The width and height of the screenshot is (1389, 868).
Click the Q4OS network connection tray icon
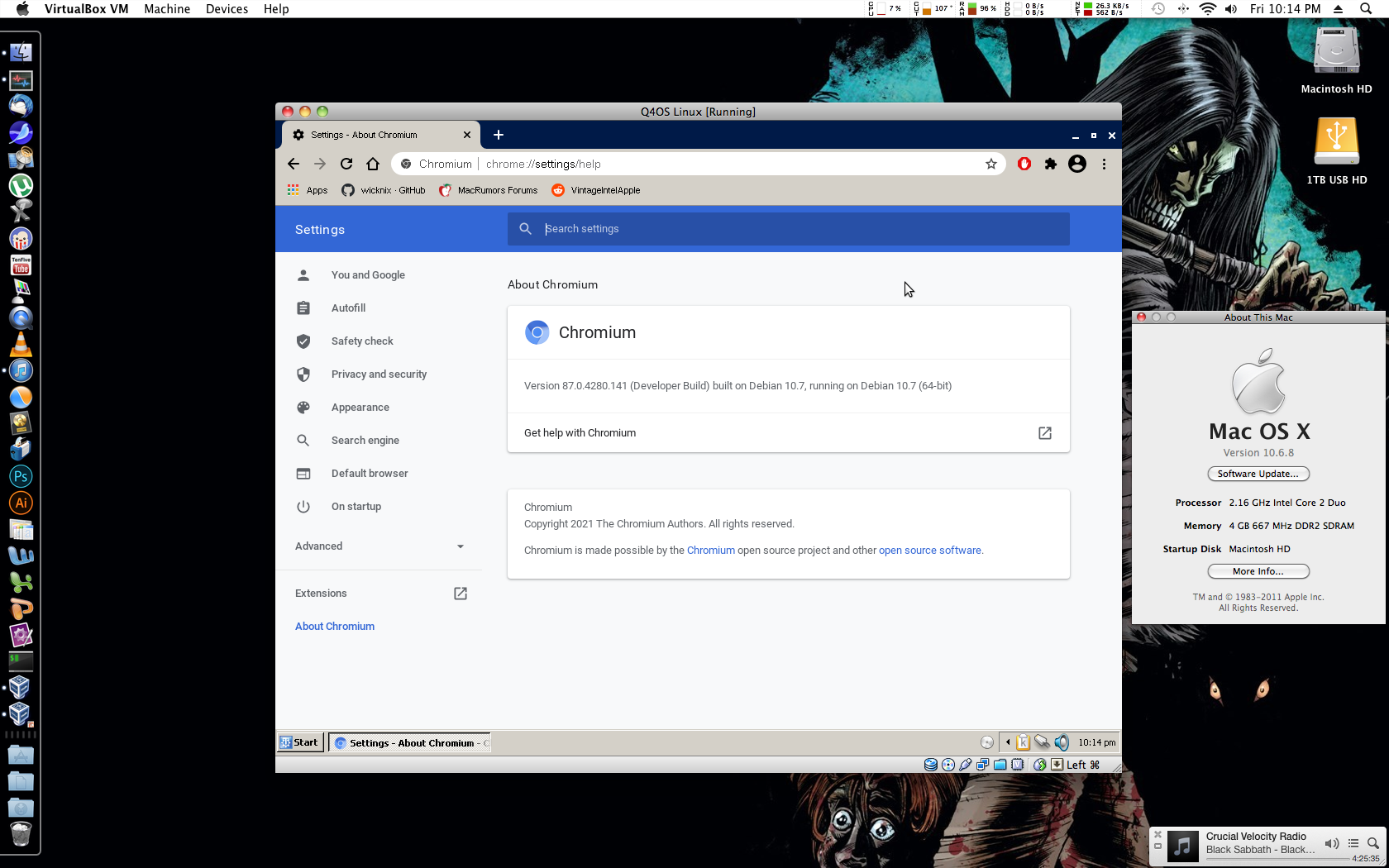coord(1042,742)
